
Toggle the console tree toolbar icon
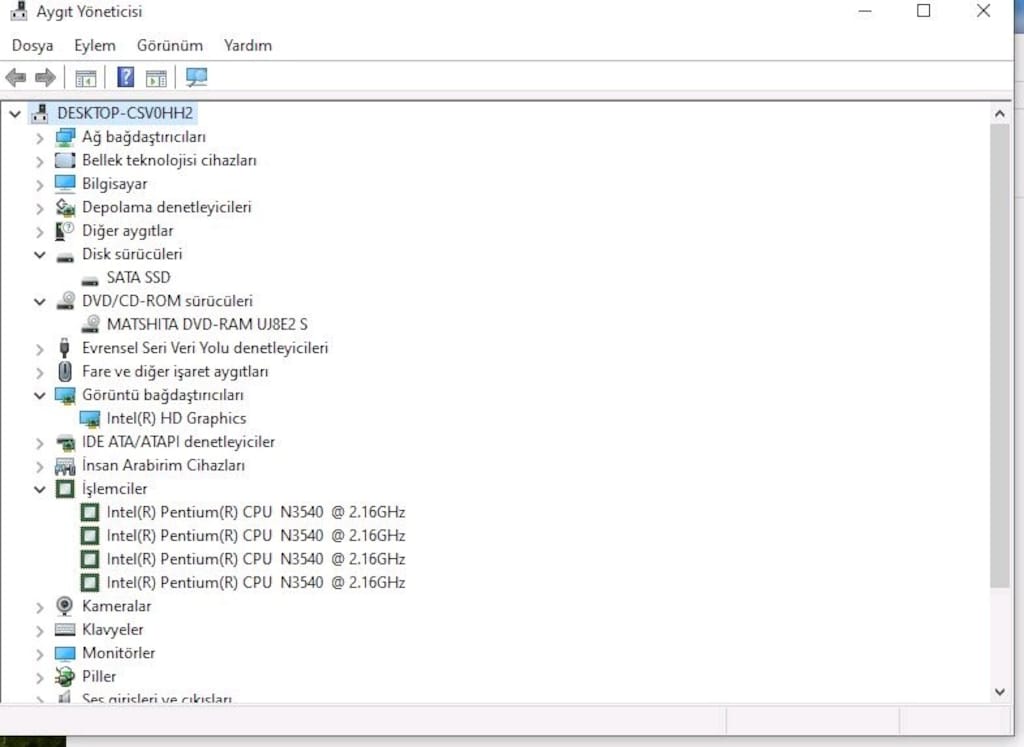(x=86, y=78)
